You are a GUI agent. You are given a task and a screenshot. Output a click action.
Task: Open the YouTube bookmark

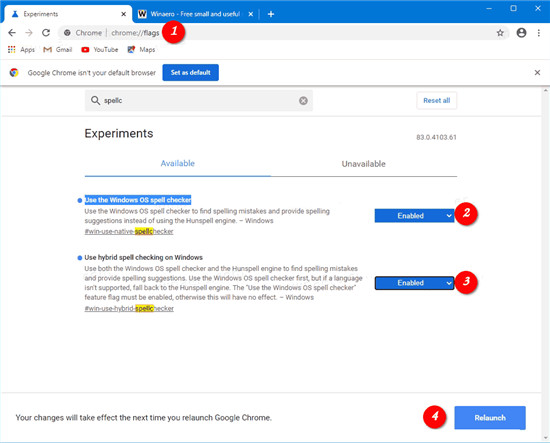(100, 49)
